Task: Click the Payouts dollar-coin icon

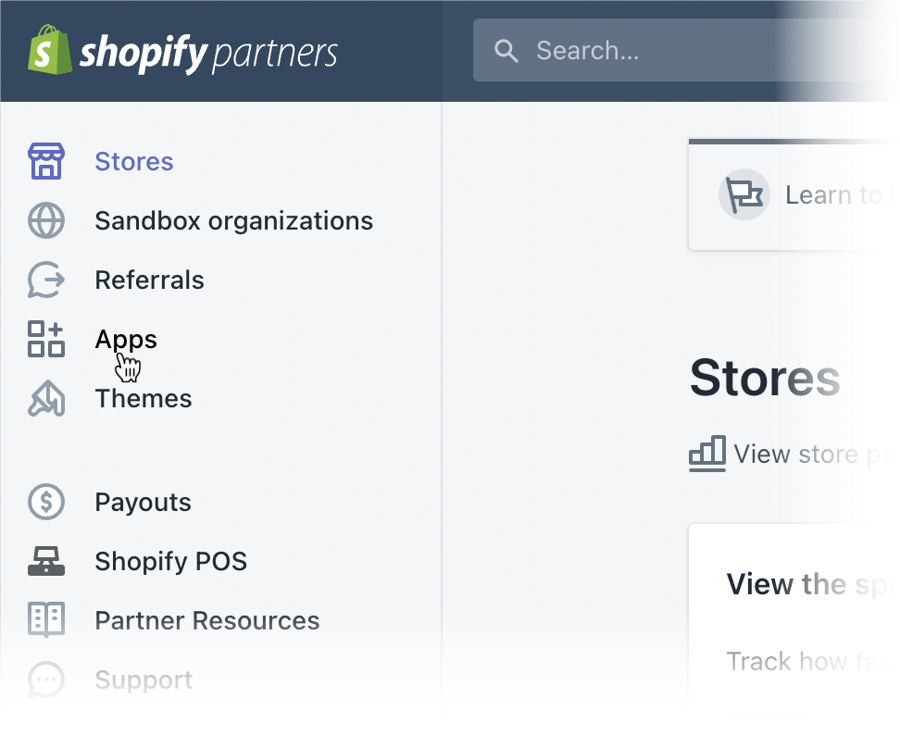Action: click(x=46, y=502)
